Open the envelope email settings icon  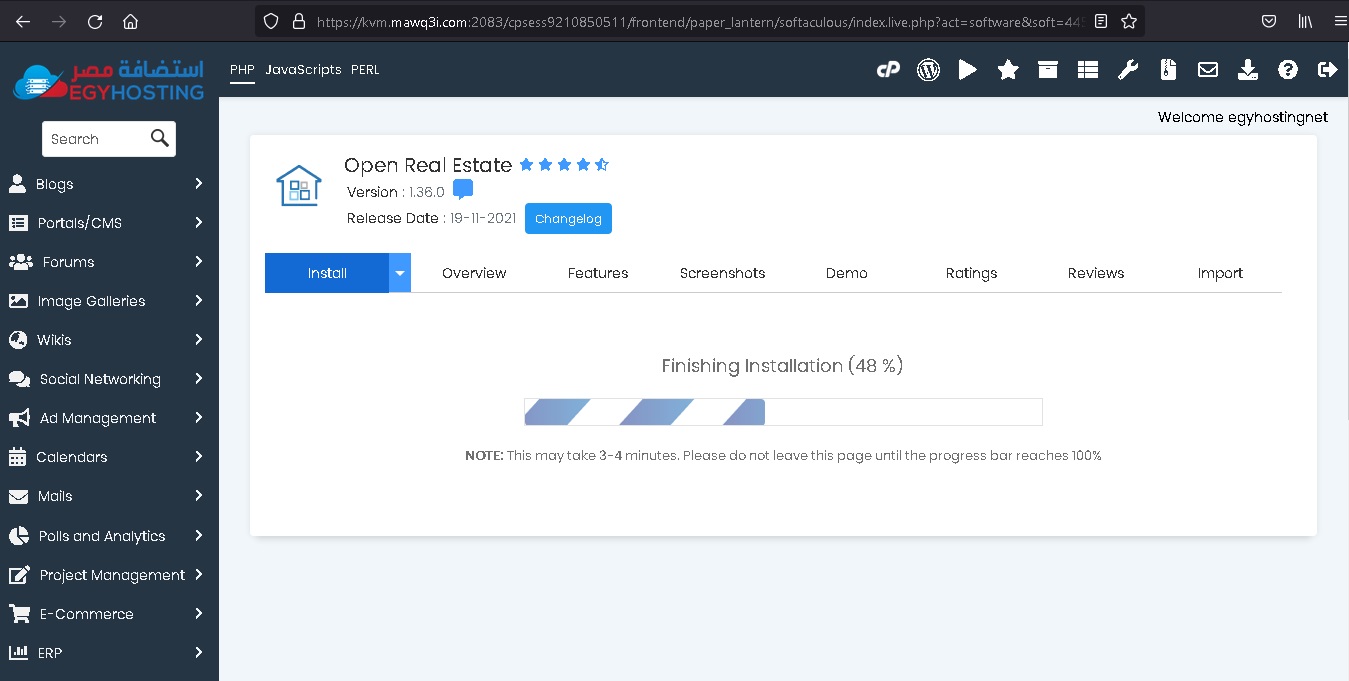coord(1208,70)
